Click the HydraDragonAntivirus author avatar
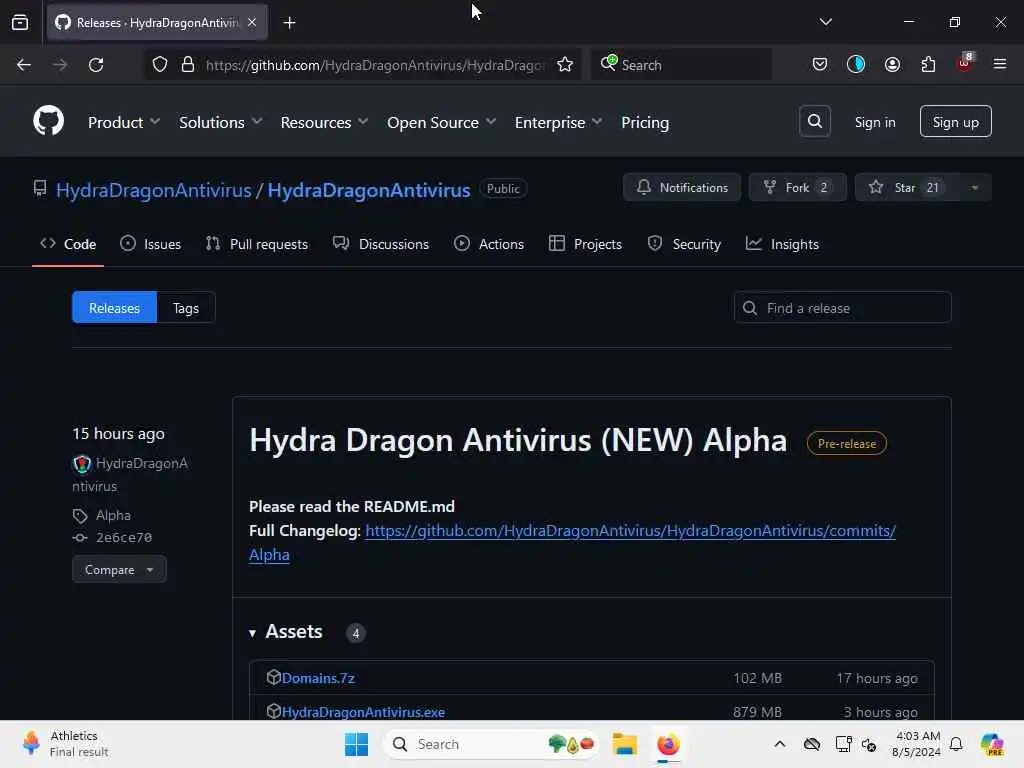This screenshot has width=1024, height=768. [82, 464]
